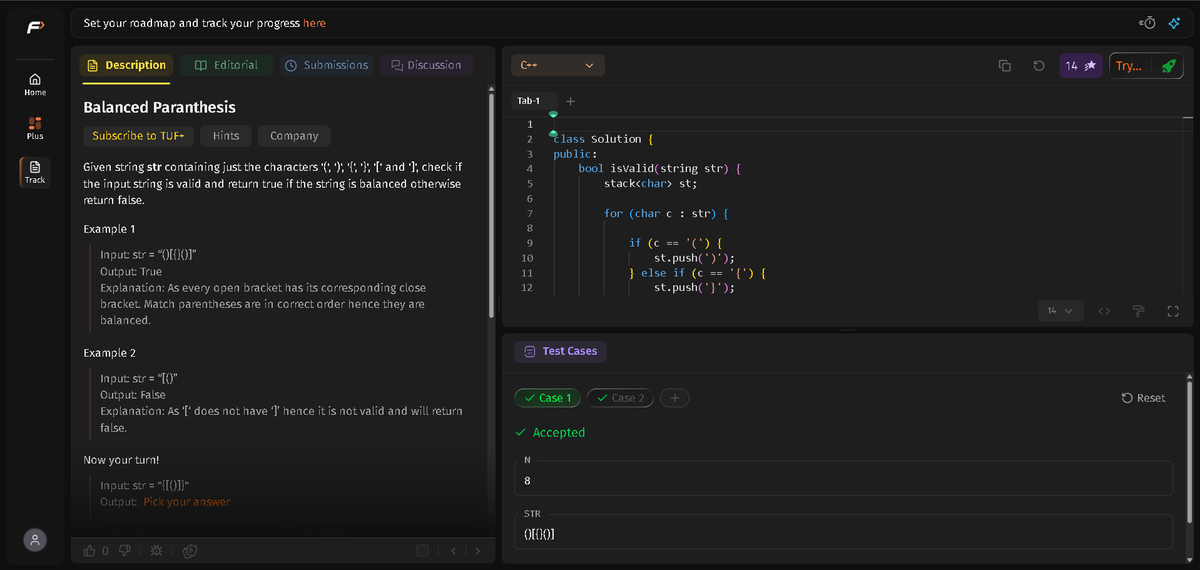Click 'Pick your answer' option
Screen dimensions: 1200x570
pyautogui.click(x=187, y=502)
